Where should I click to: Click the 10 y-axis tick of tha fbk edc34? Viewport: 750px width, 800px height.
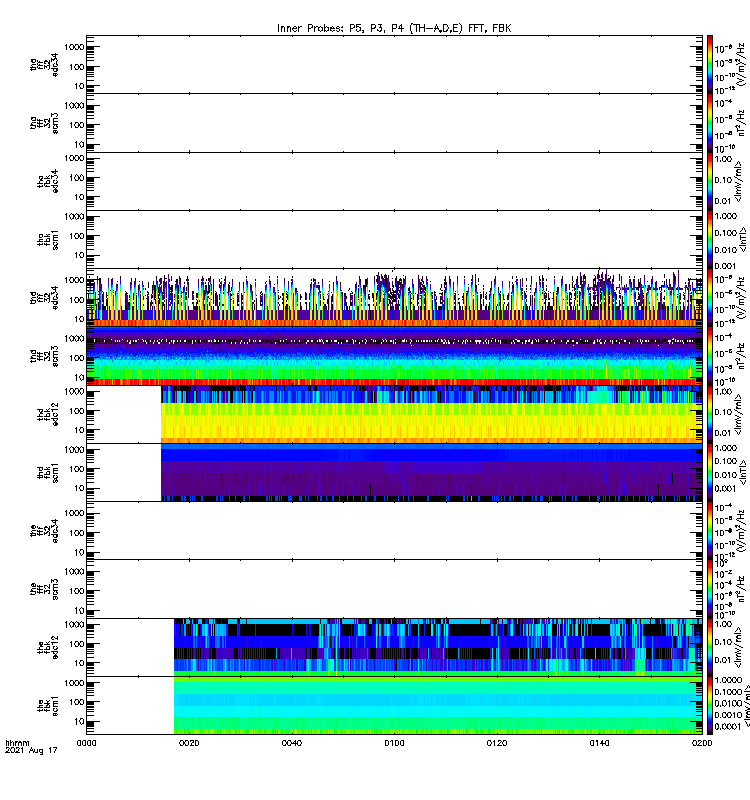point(80,197)
